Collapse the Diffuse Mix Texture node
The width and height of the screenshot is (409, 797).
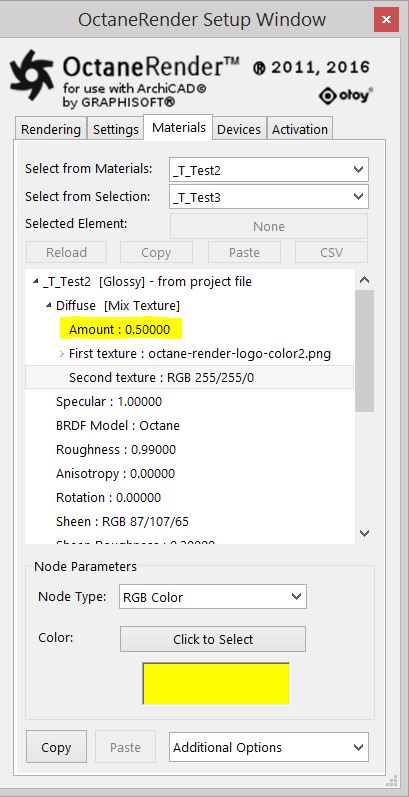tap(48, 305)
